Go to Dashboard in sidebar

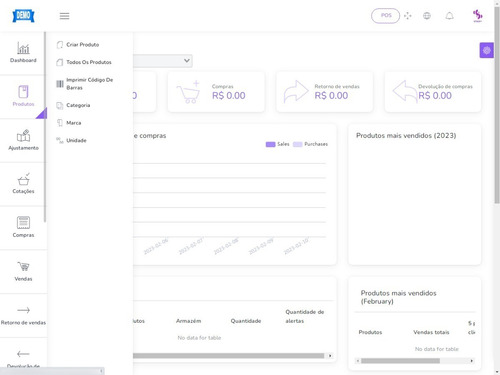[23, 53]
